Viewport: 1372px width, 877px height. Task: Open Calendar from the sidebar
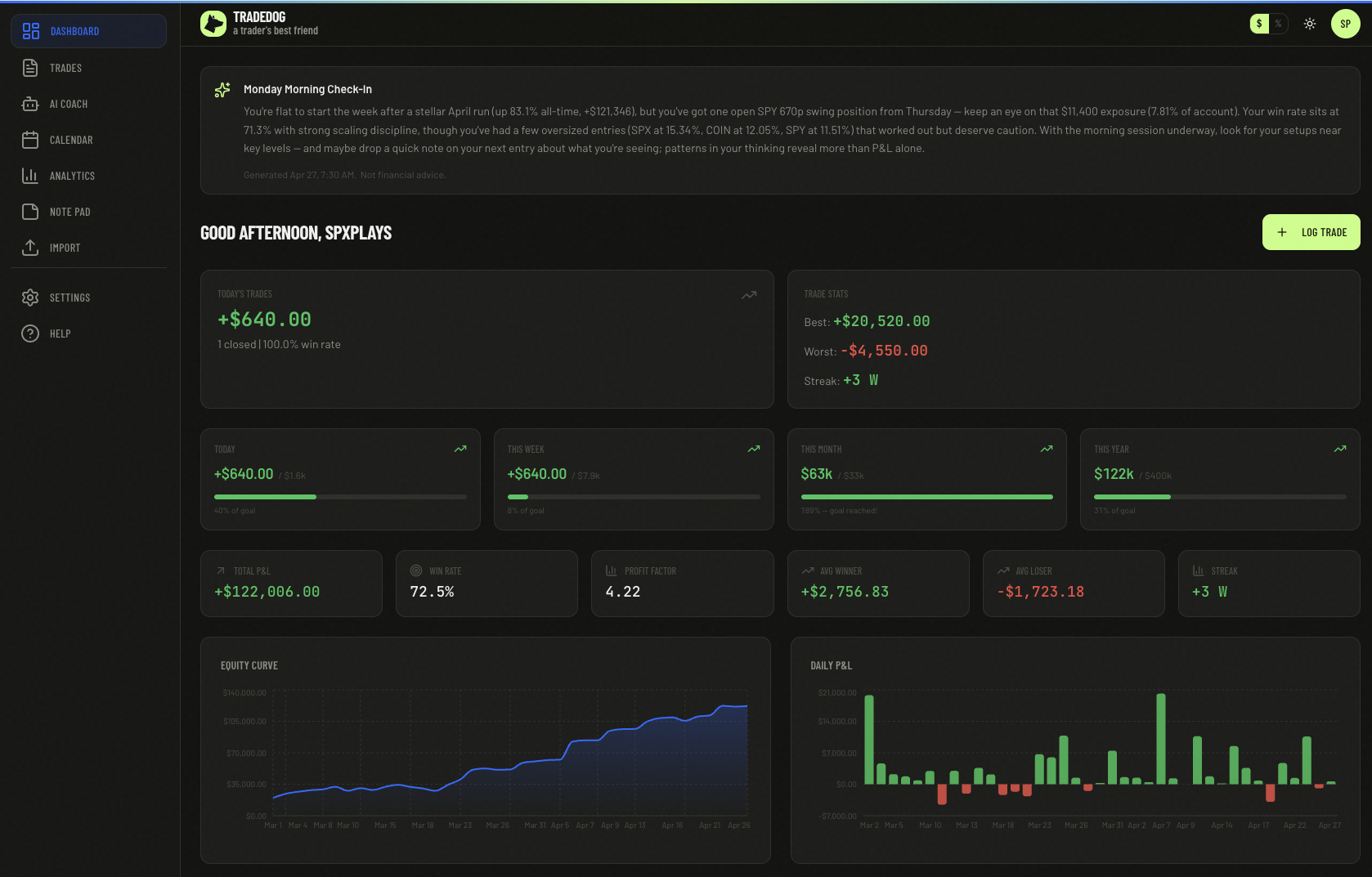tap(88, 140)
